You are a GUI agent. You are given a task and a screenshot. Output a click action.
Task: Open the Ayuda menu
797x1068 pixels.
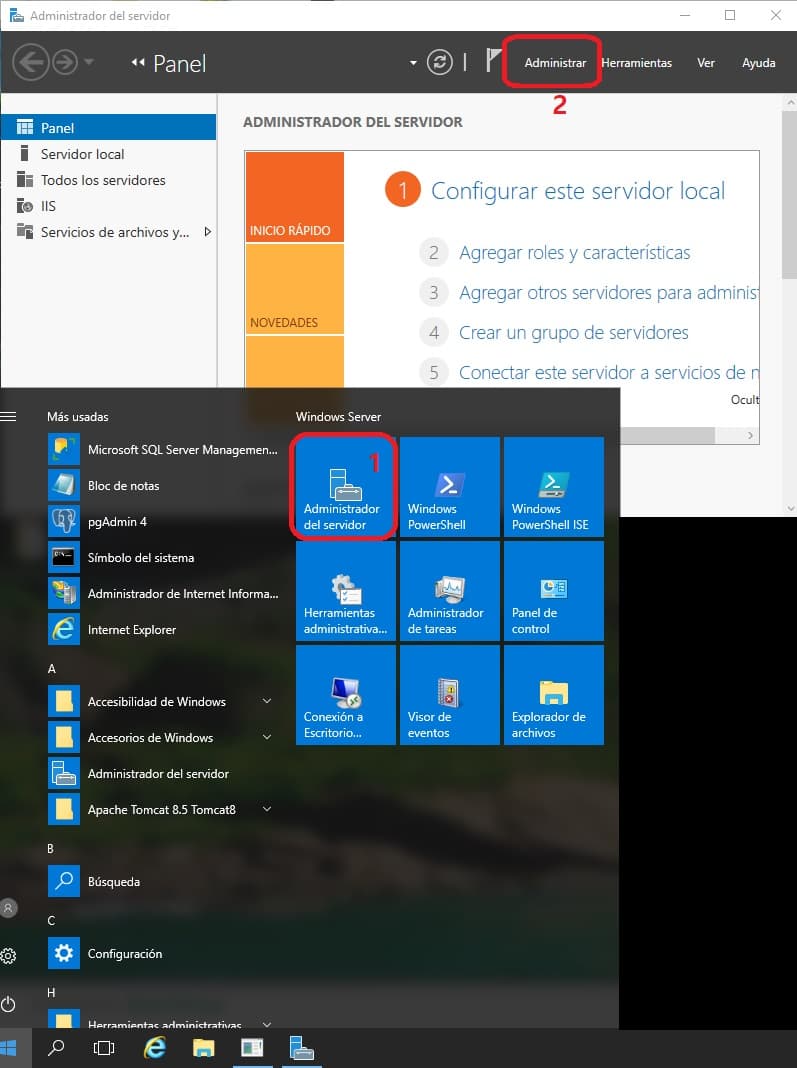point(759,63)
